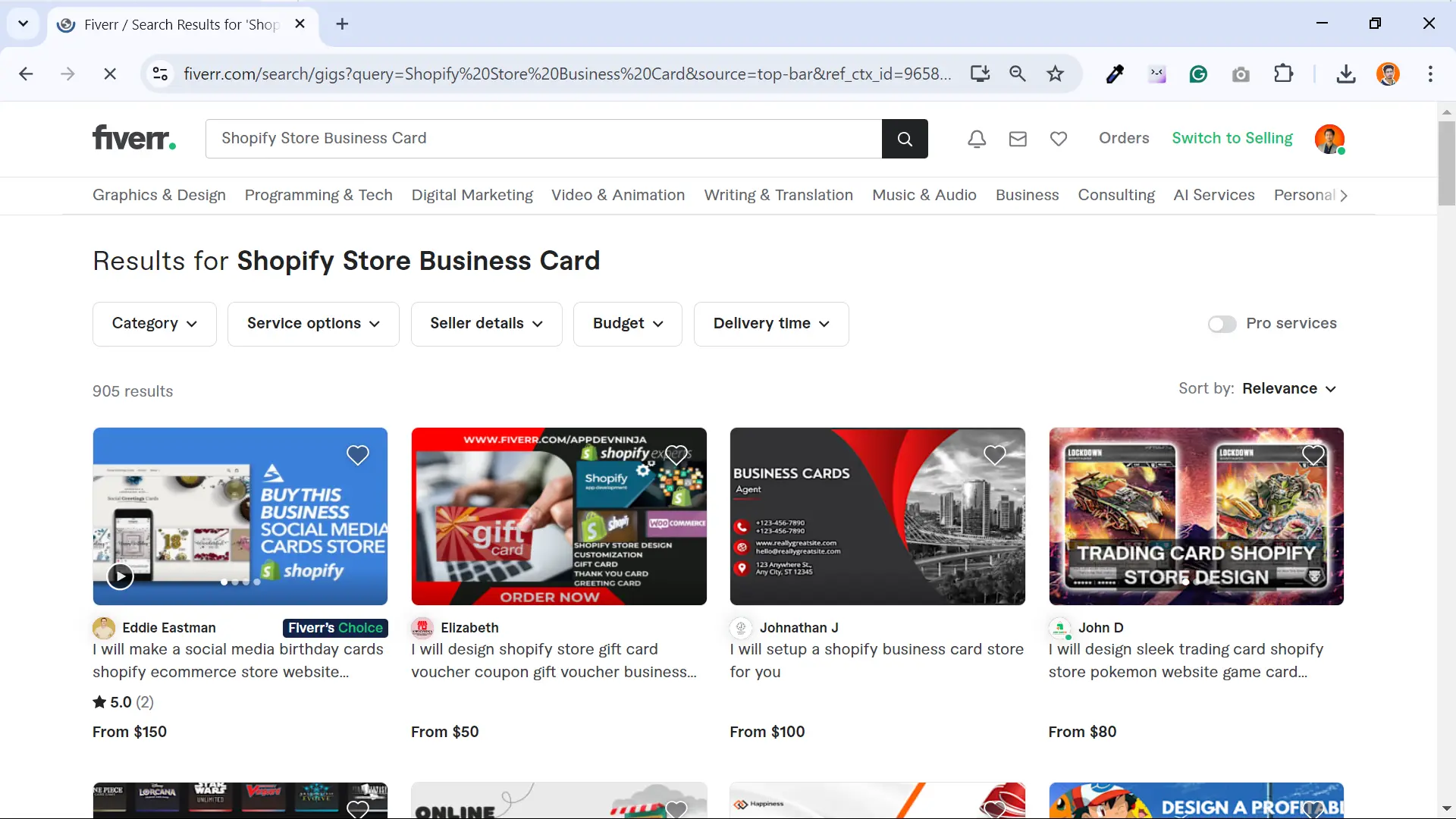Favorite Eddie Eastman's gig with the heart
This screenshot has width=1456, height=819.
click(357, 455)
